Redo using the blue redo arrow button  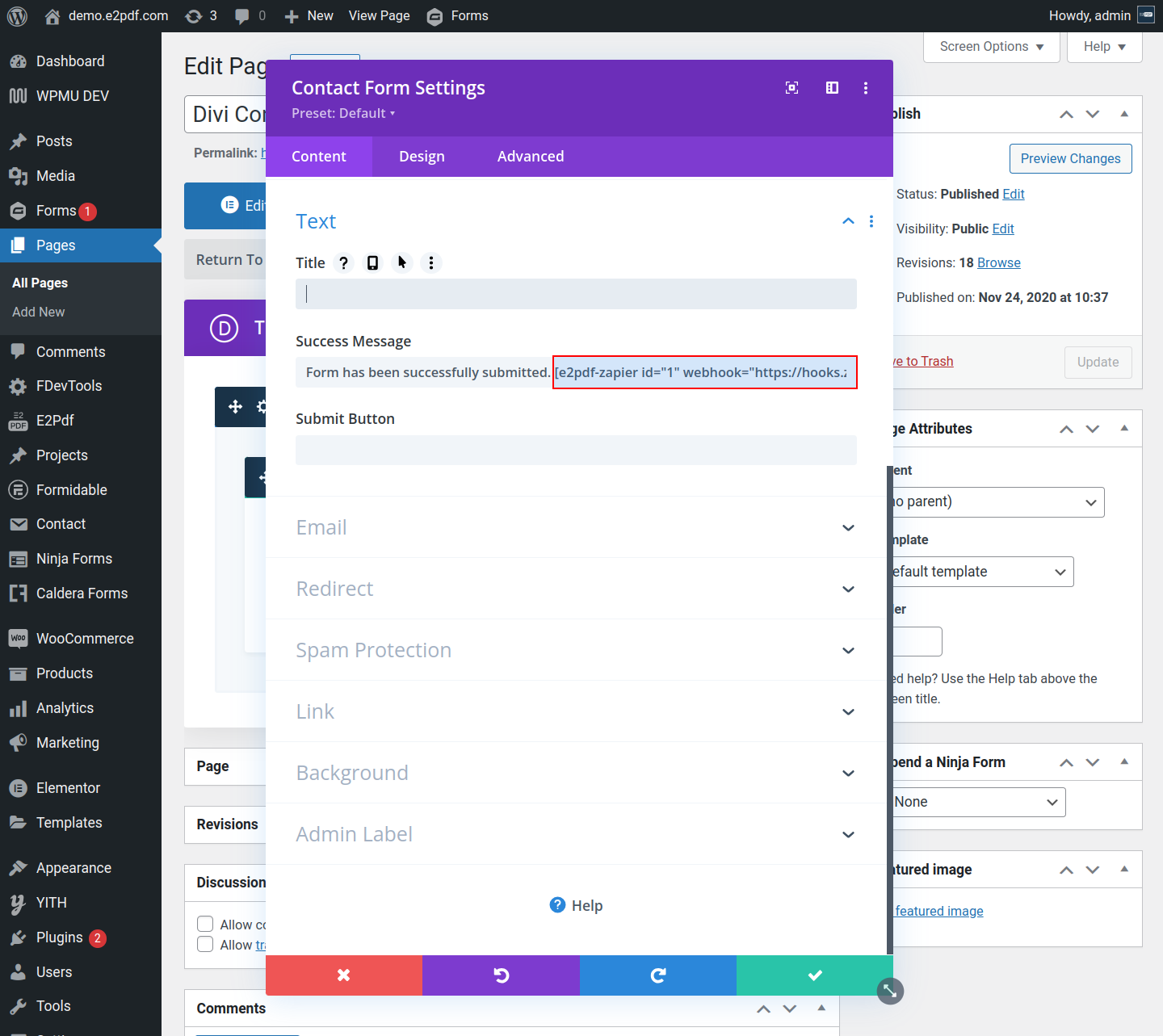tap(657, 975)
